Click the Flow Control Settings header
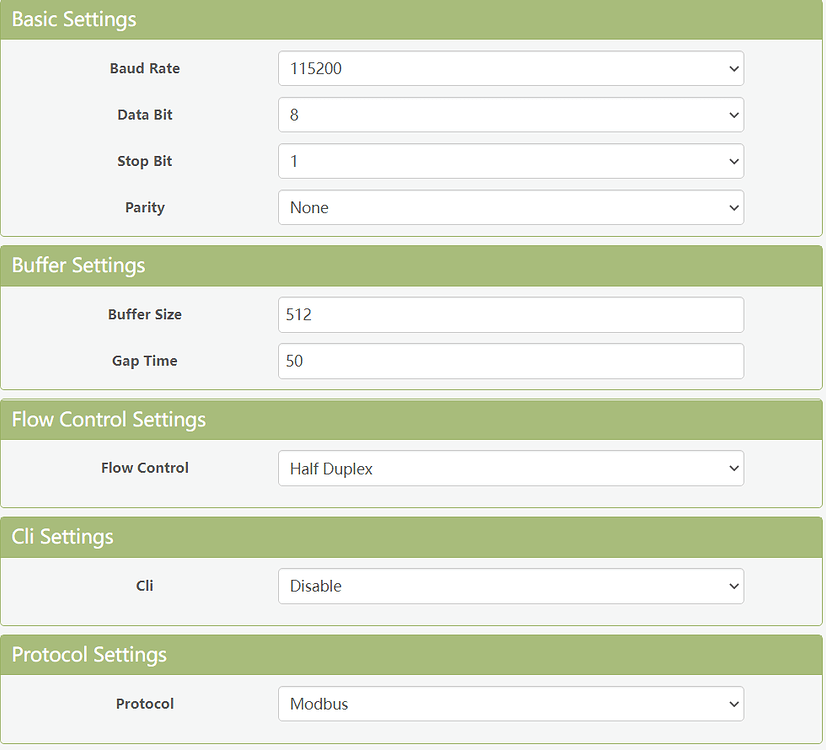 point(108,419)
